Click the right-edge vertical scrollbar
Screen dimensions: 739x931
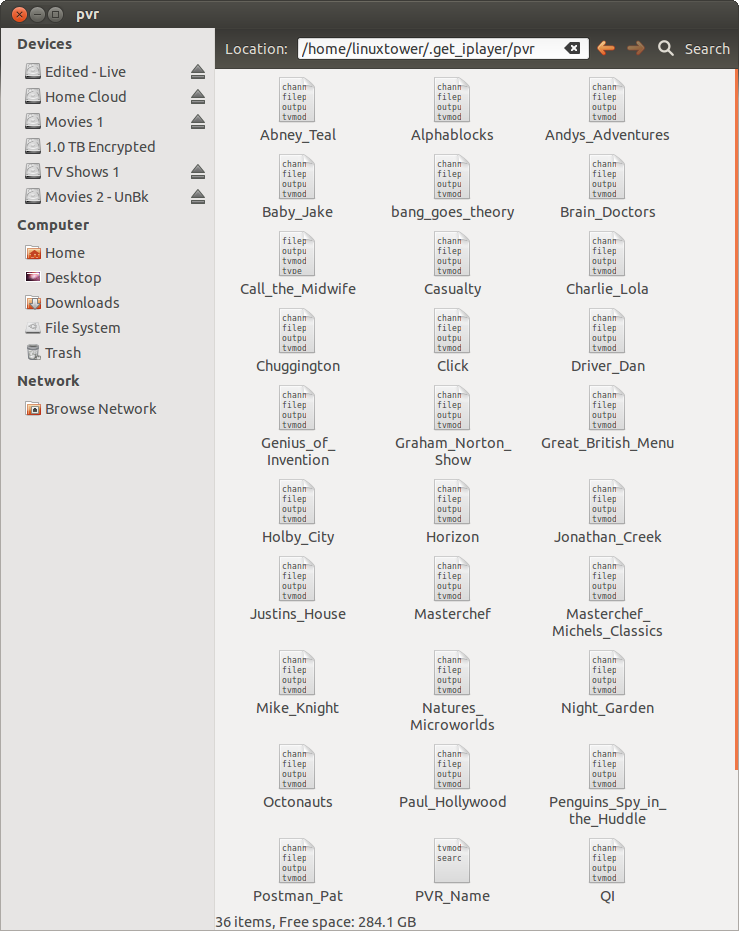[x=737, y=420]
